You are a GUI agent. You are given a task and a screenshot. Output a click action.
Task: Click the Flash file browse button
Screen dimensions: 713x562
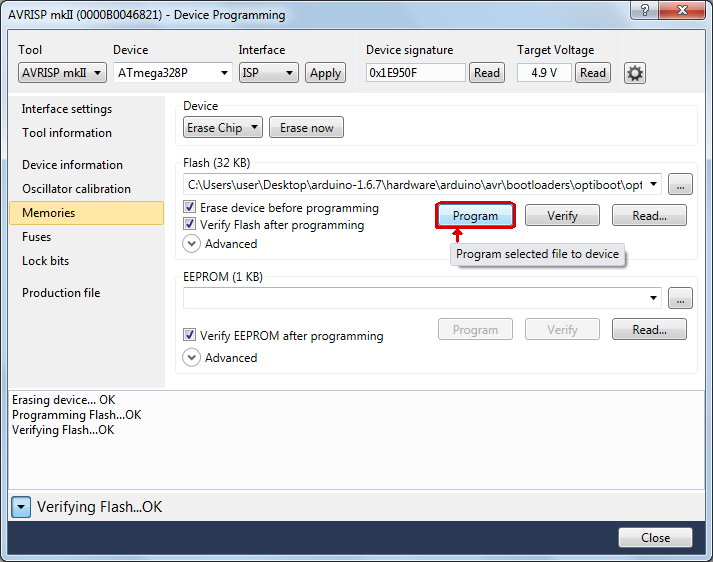coord(680,184)
